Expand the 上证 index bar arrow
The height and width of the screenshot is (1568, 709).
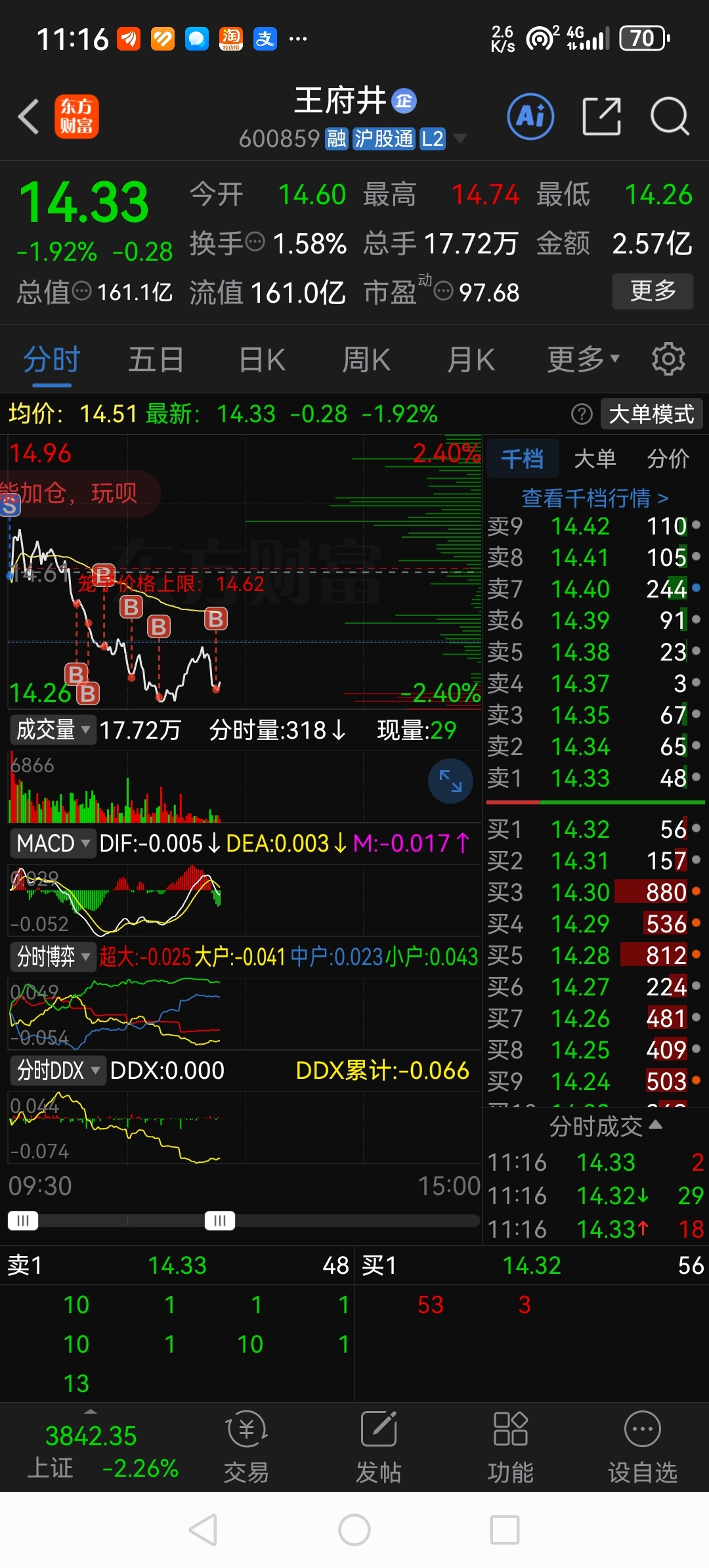pyautogui.click(x=91, y=1411)
